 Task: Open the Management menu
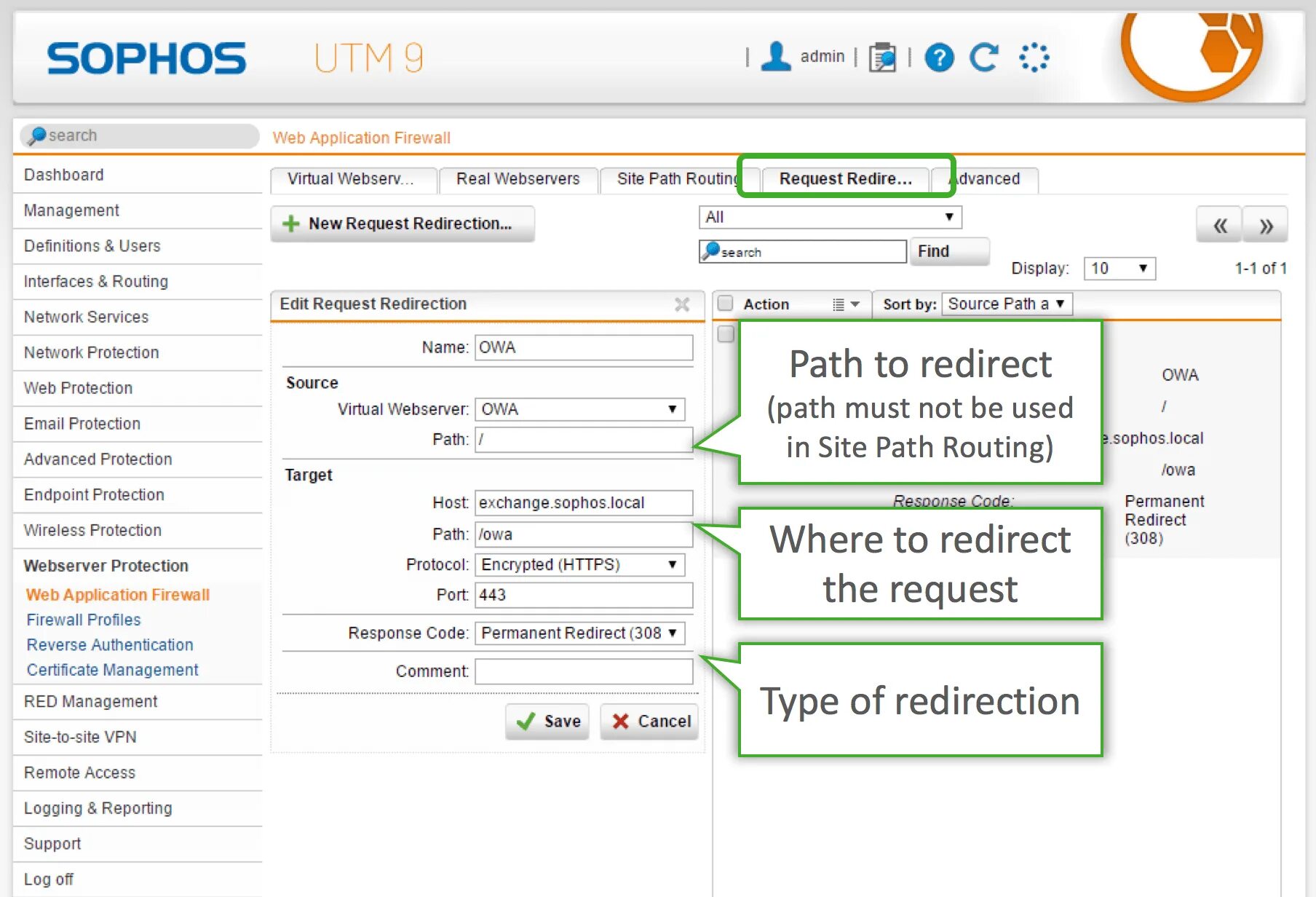138,210
